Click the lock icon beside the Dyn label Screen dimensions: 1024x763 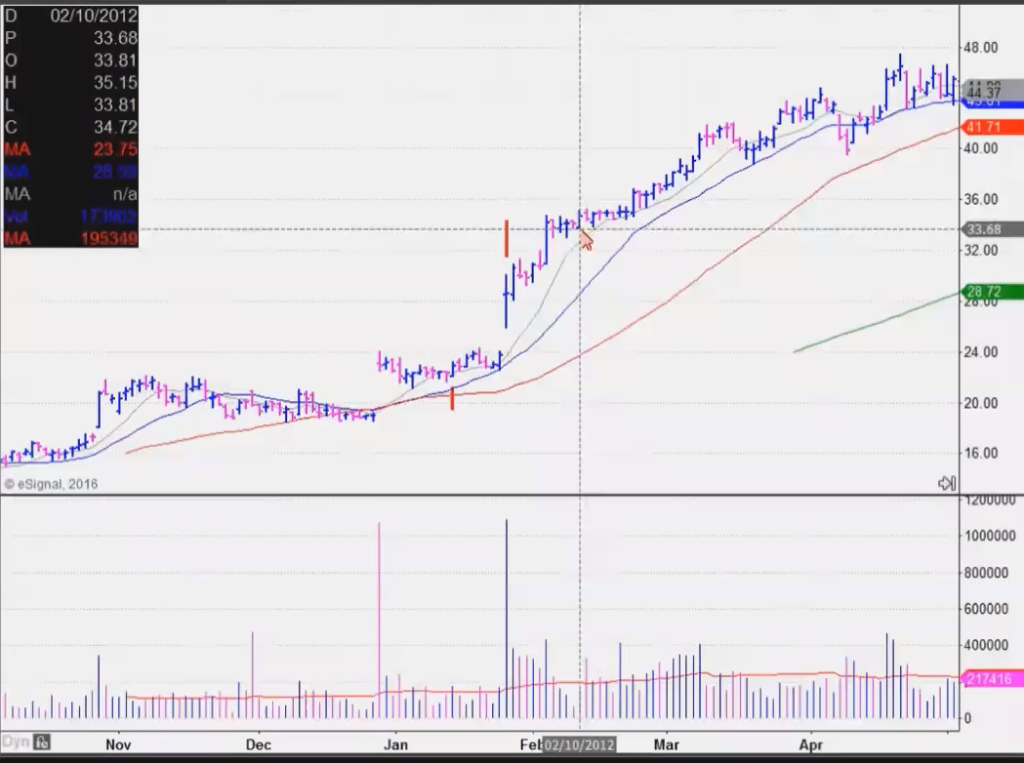pyautogui.click(x=40, y=744)
